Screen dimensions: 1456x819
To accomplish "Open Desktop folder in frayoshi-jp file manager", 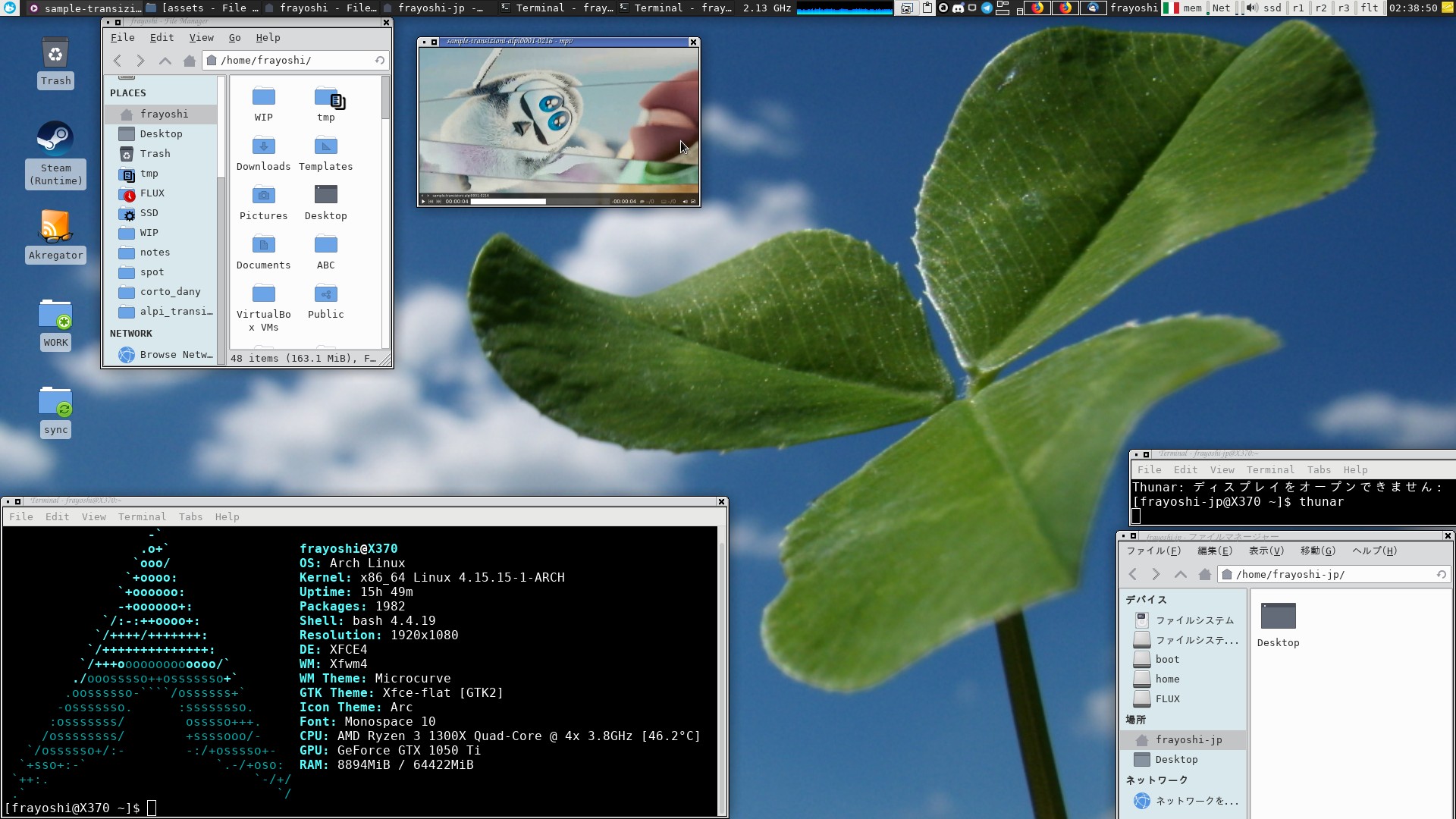I will (1278, 625).
